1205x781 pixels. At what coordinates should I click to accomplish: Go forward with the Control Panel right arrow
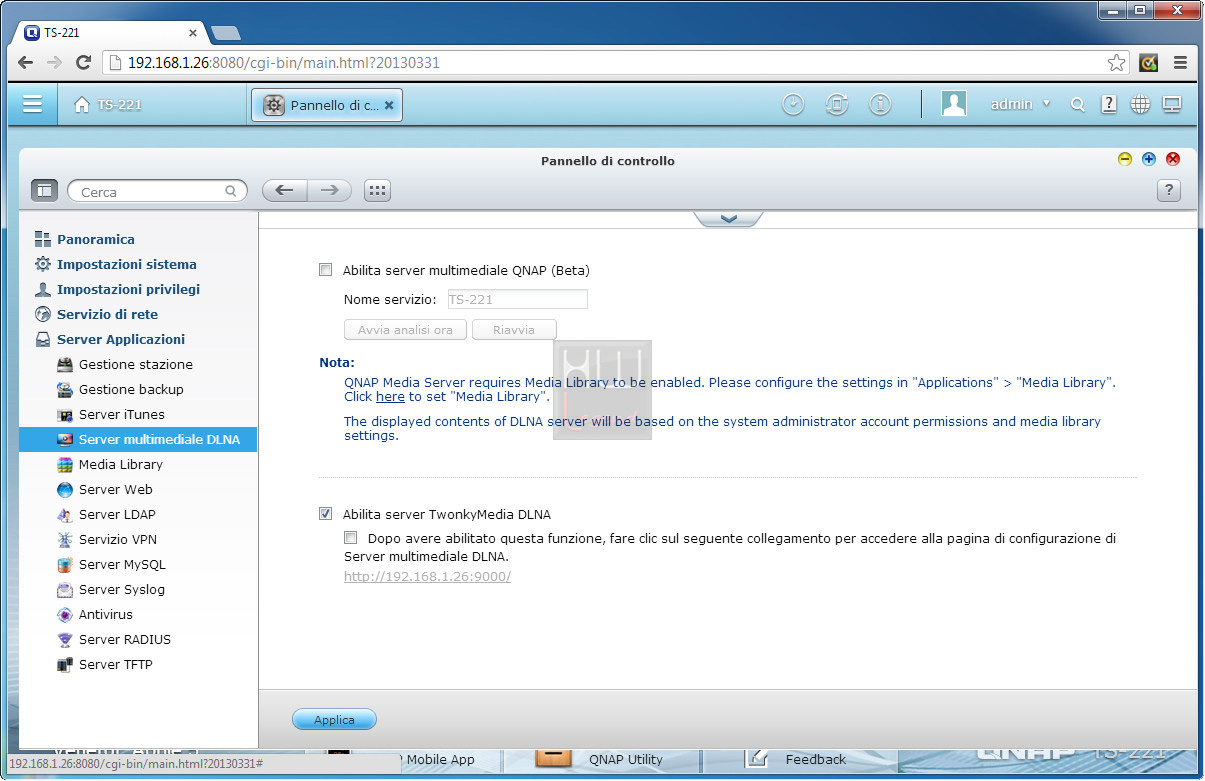(x=329, y=190)
